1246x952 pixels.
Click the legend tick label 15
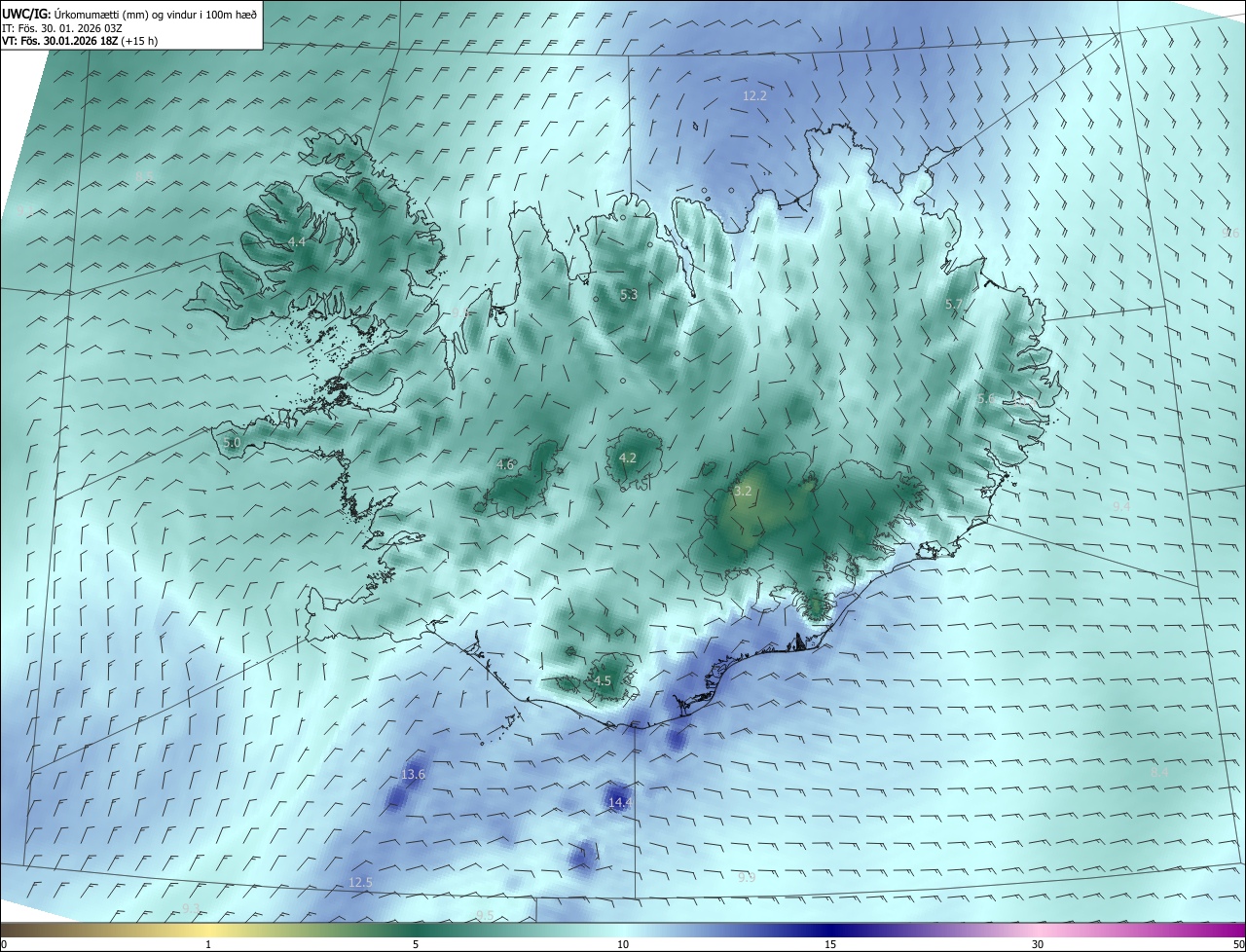pyautogui.click(x=830, y=944)
